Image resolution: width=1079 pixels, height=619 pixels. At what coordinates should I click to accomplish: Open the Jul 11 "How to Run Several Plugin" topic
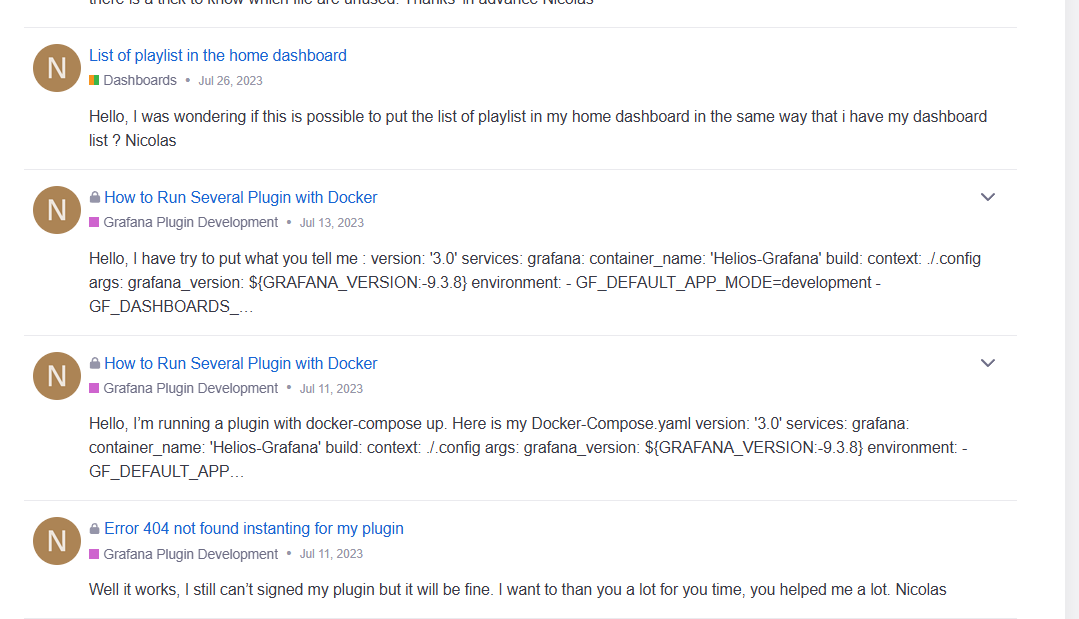[x=240, y=364]
